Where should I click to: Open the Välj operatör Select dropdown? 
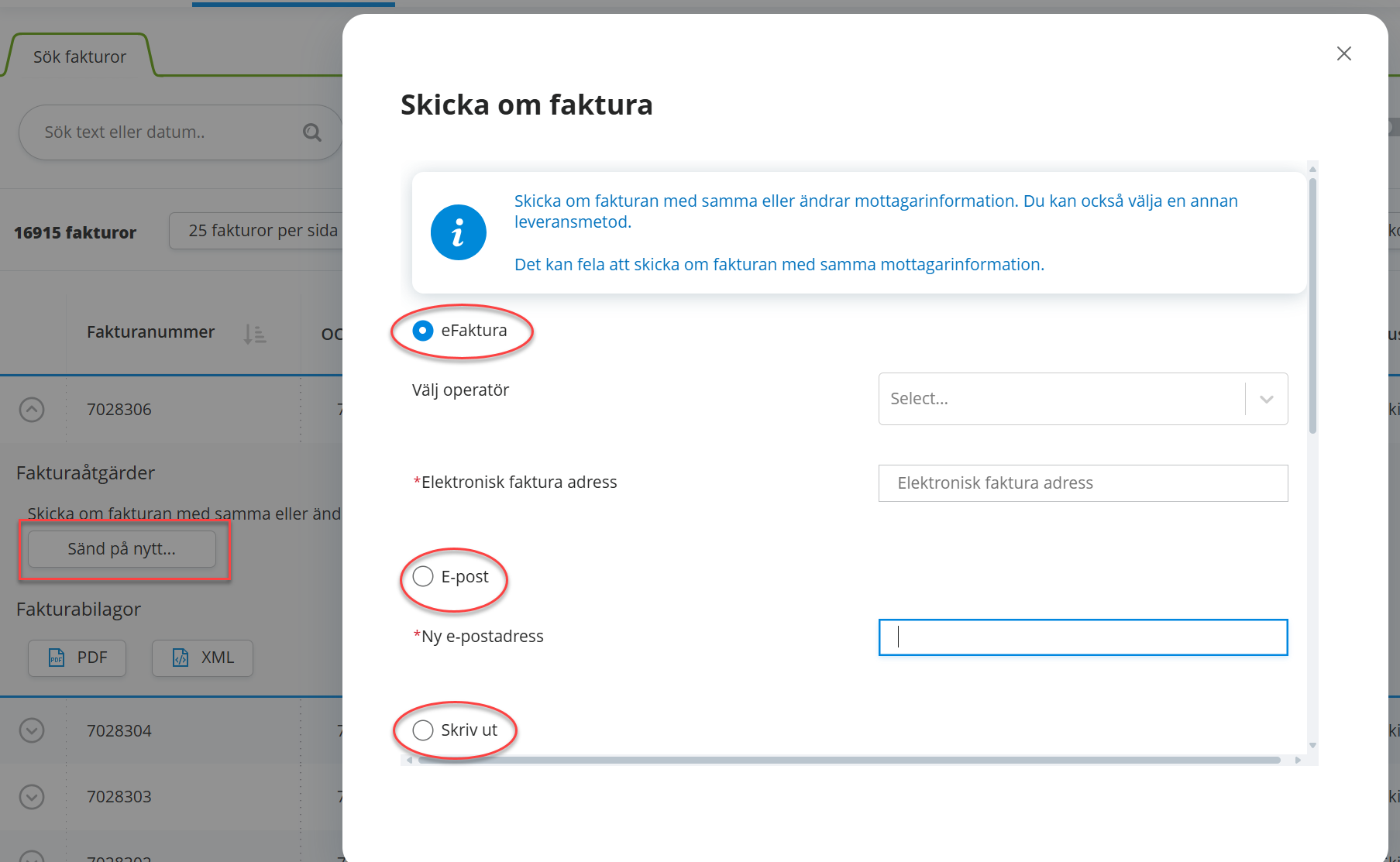(1082, 399)
